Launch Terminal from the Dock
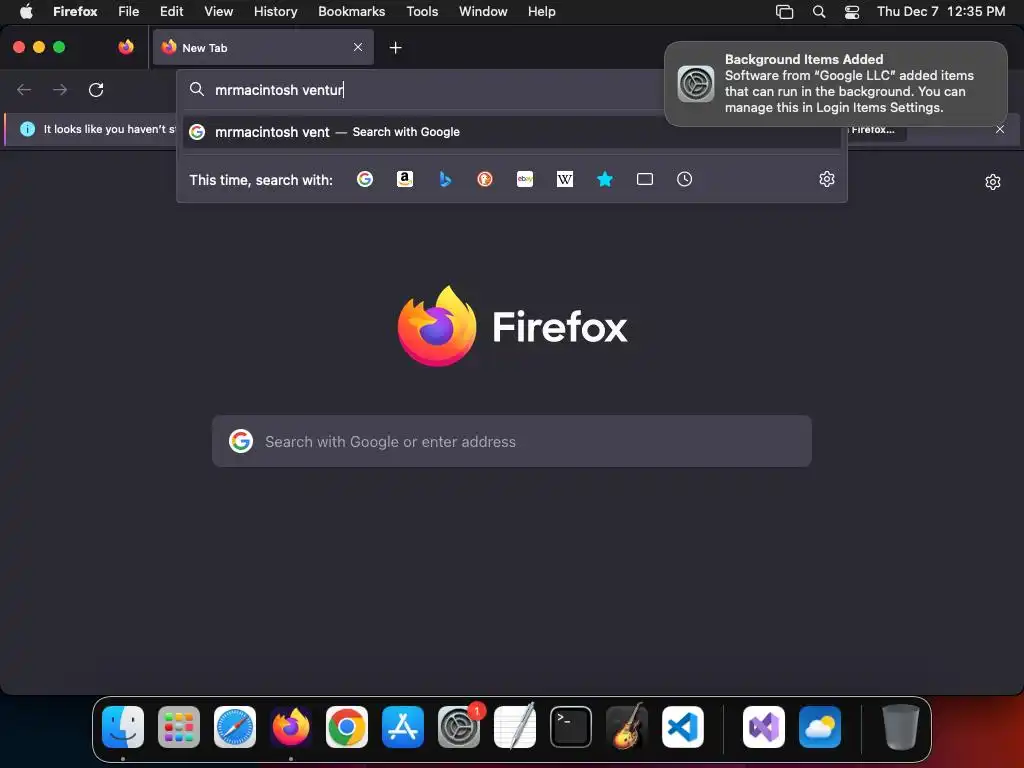This screenshot has height=768, width=1024. [x=571, y=727]
